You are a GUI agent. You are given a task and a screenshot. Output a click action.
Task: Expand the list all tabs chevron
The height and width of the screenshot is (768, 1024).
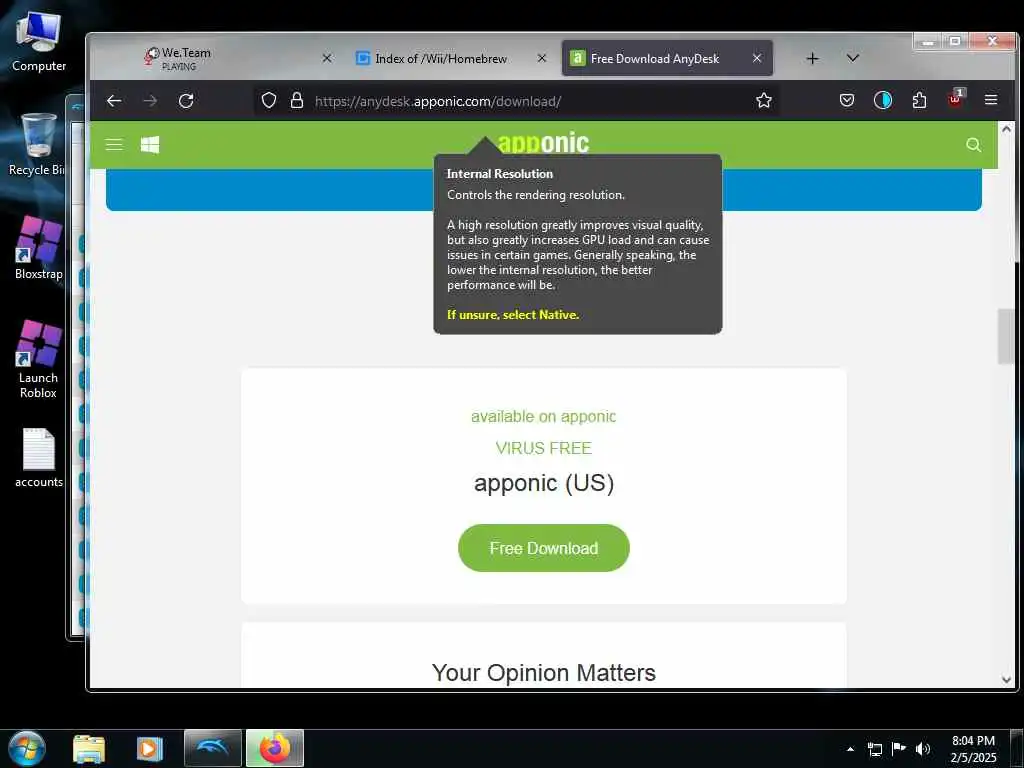[852, 58]
